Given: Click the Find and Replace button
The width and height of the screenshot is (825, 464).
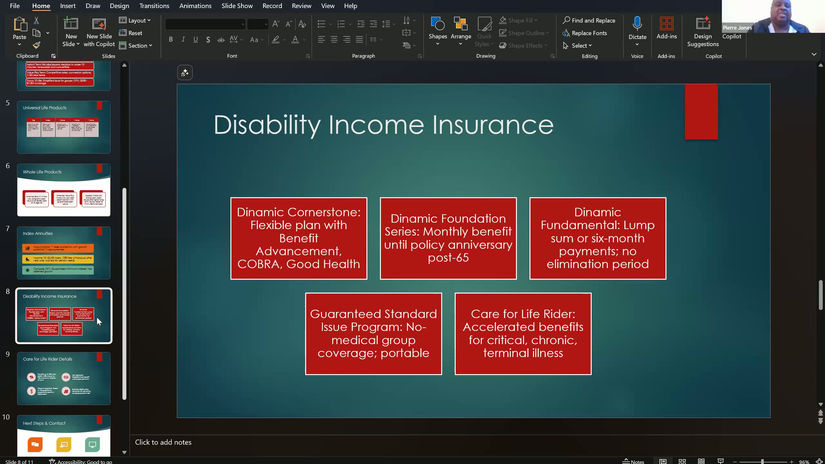Looking at the screenshot, I should click(589, 20).
